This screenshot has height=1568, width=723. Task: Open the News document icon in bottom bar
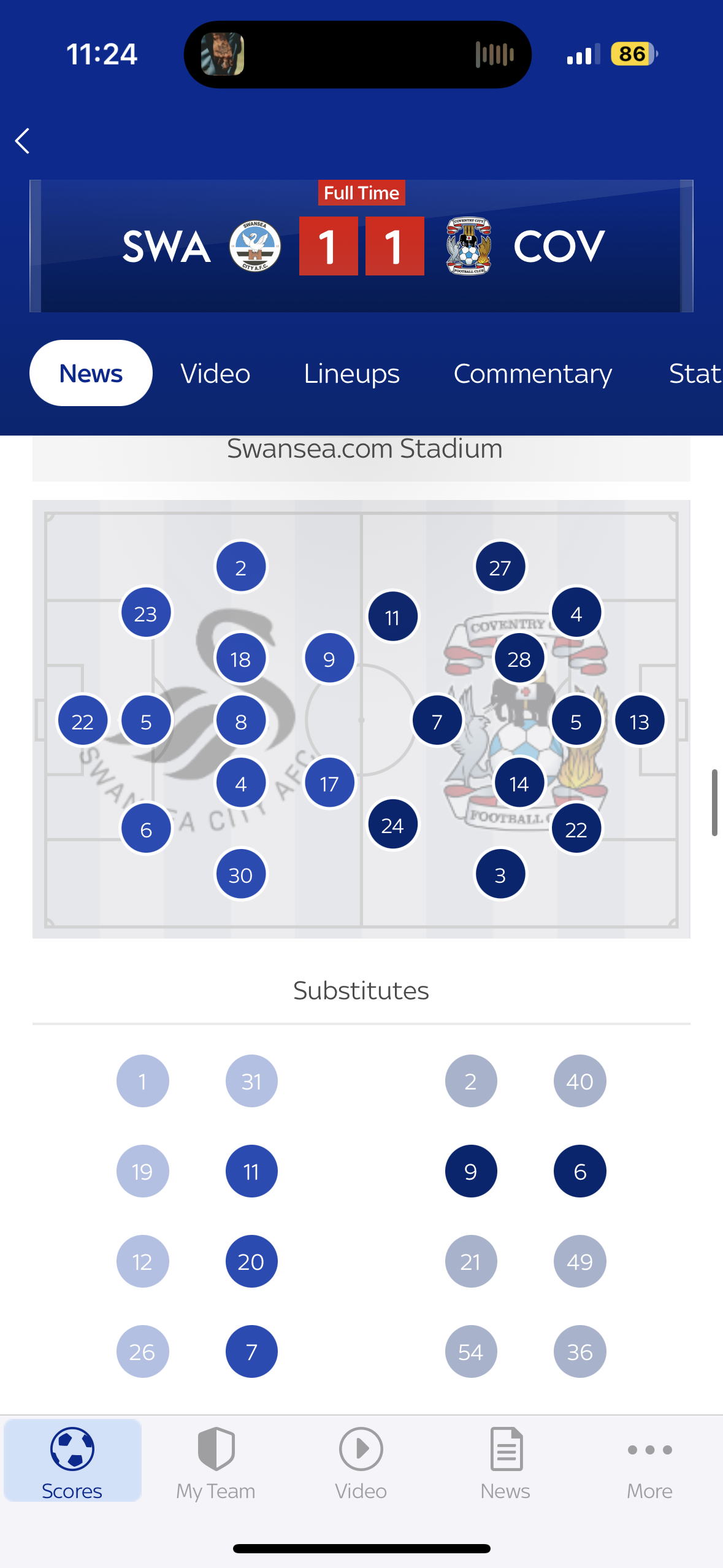click(507, 1449)
